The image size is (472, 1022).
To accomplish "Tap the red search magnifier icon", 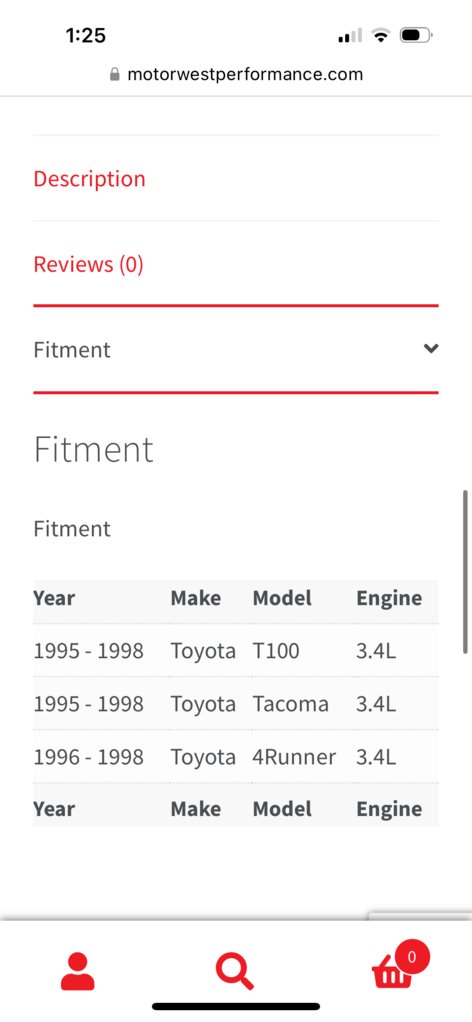I will (235, 972).
